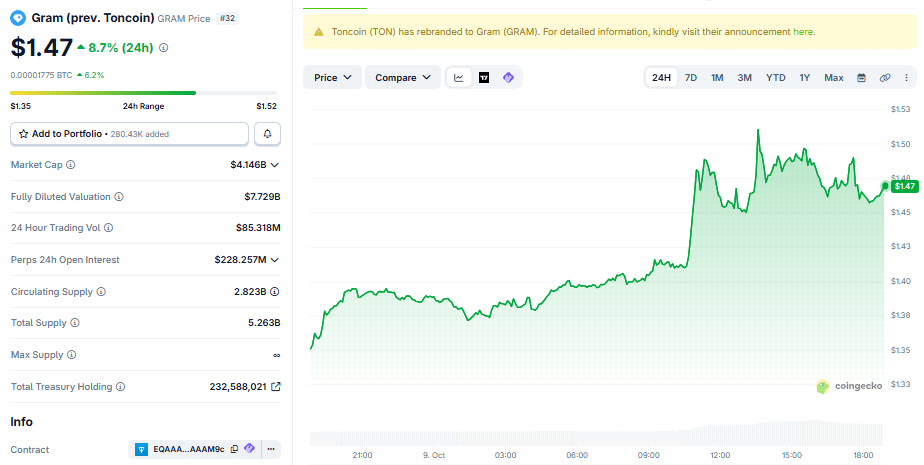Click the 9. Oct date axis label
This screenshot has width=924, height=465.
[x=434, y=455]
